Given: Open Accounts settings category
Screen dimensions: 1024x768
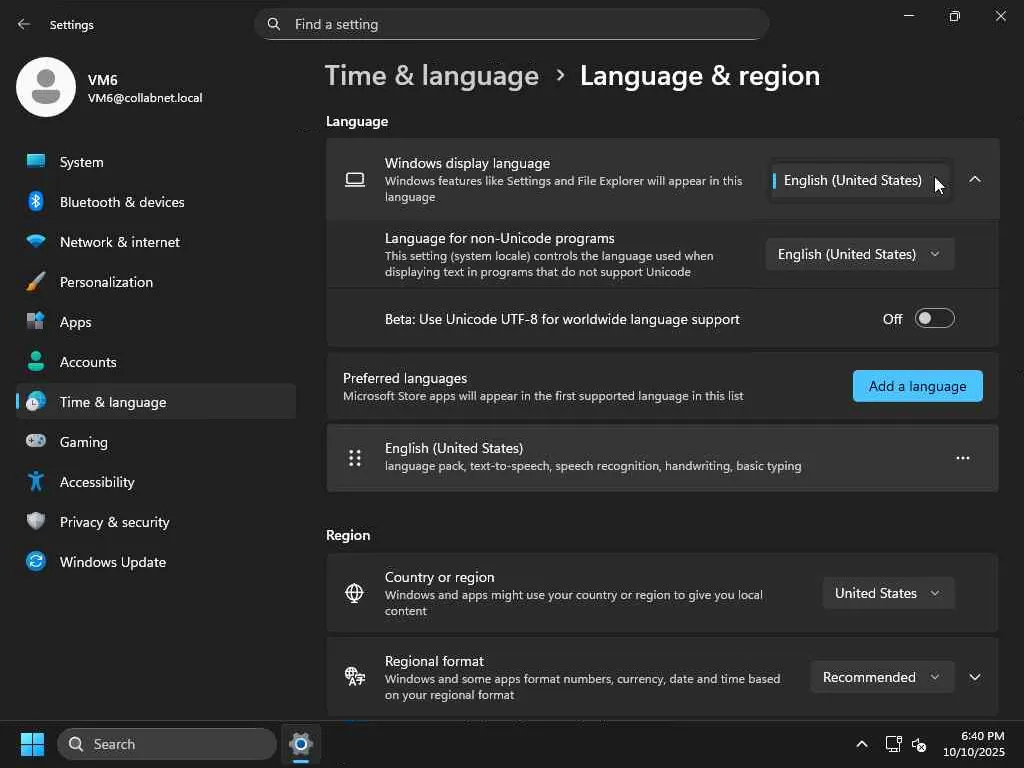Looking at the screenshot, I should pos(88,362).
